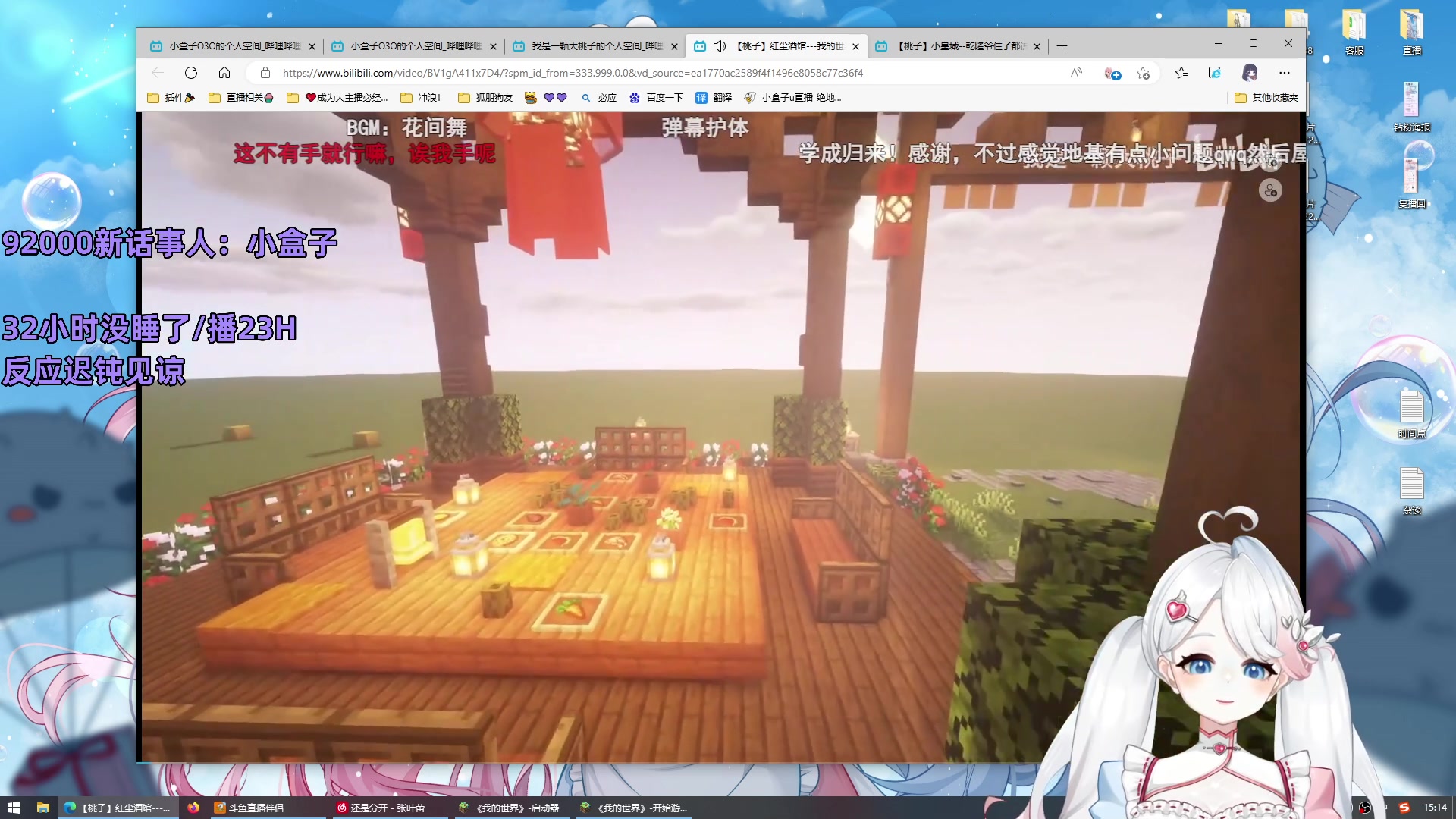Mute the audio on the 红尘酒馆 tab
This screenshot has height=819, width=1456.
coord(720,46)
